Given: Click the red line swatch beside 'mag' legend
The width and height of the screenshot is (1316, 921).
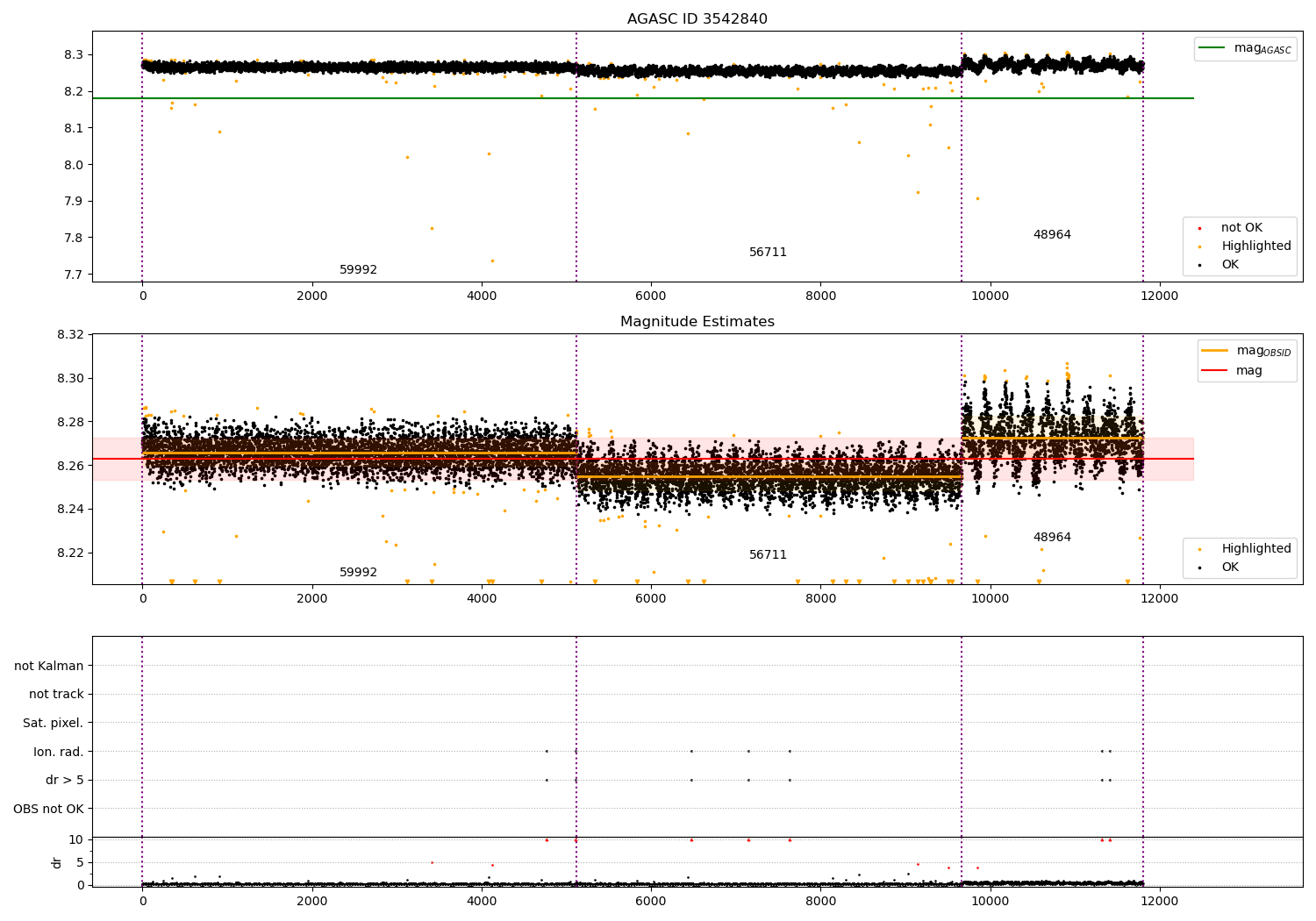Looking at the screenshot, I should tap(1215, 371).
